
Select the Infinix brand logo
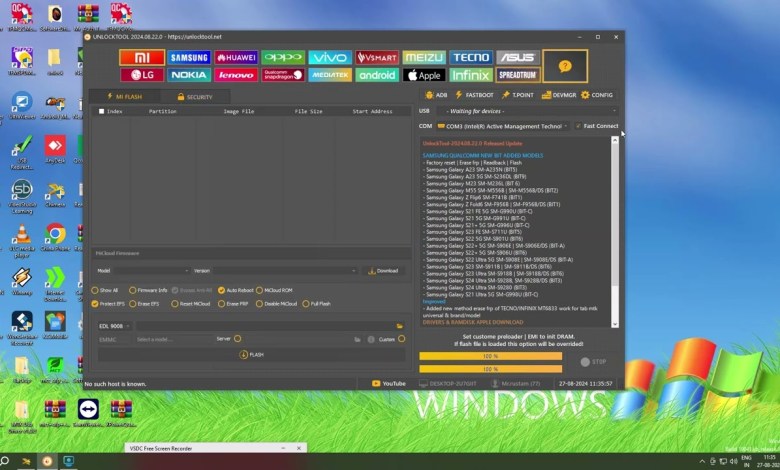click(471, 75)
